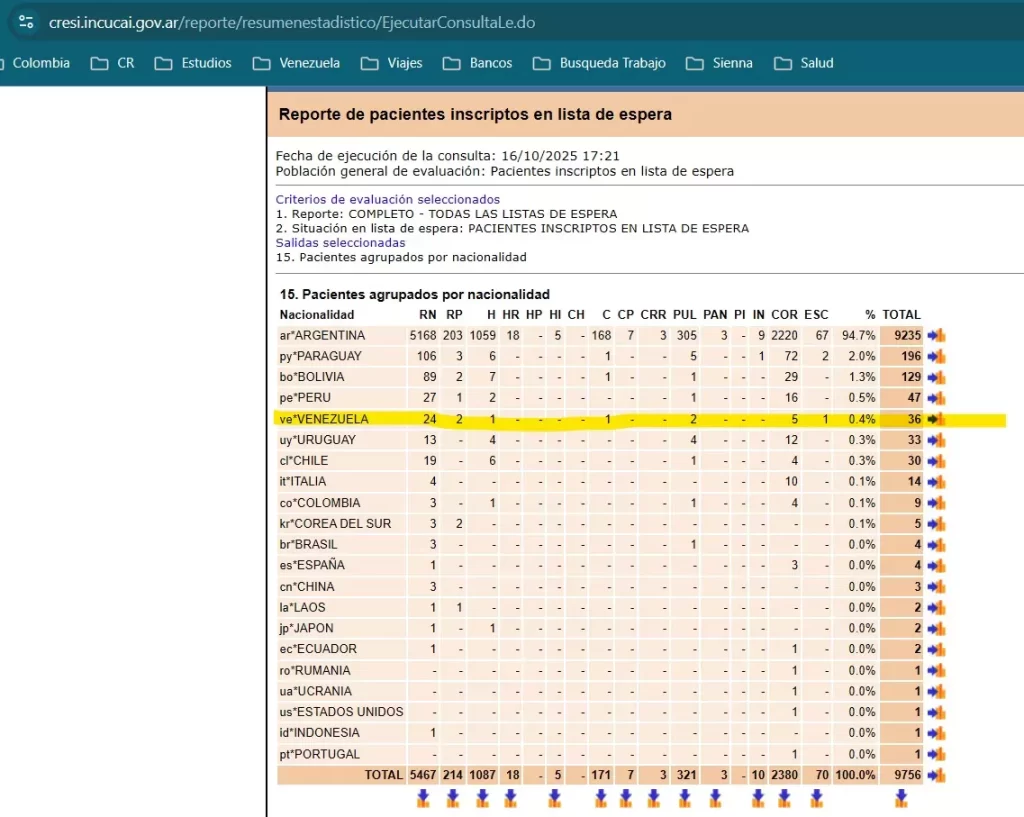Open the detail icon for the VENEZUELA row
Screen dimensions: 1024x817
click(936, 420)
